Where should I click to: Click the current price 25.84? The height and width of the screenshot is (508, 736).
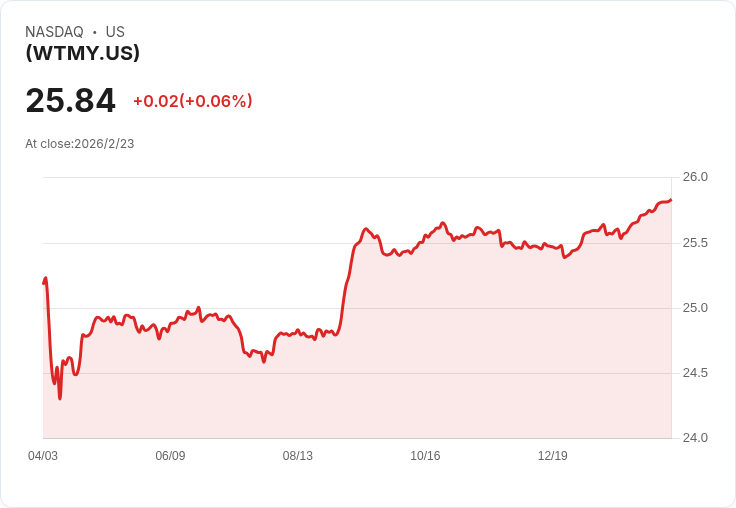(70, 101)
